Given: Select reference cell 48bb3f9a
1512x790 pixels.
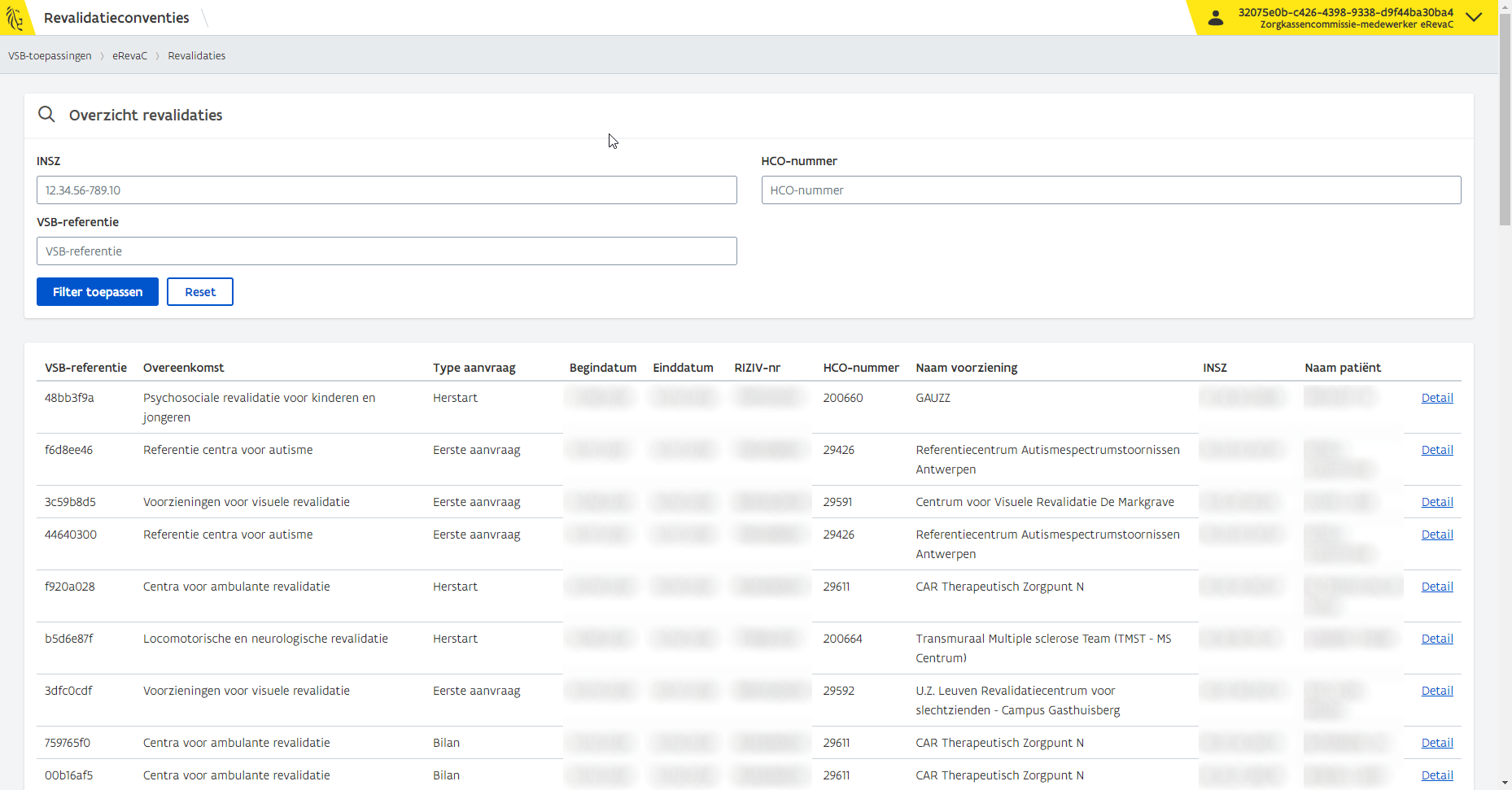Looking at the screenshot, I should click(69, 398).
